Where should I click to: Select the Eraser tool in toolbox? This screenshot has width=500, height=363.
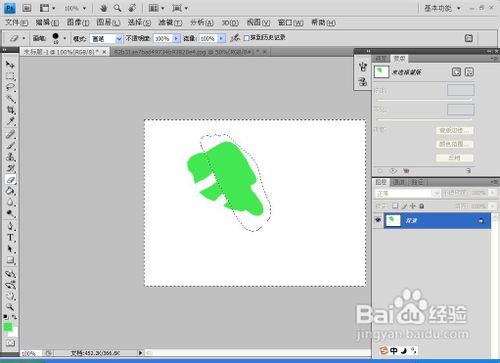click(x=10, y=180)
